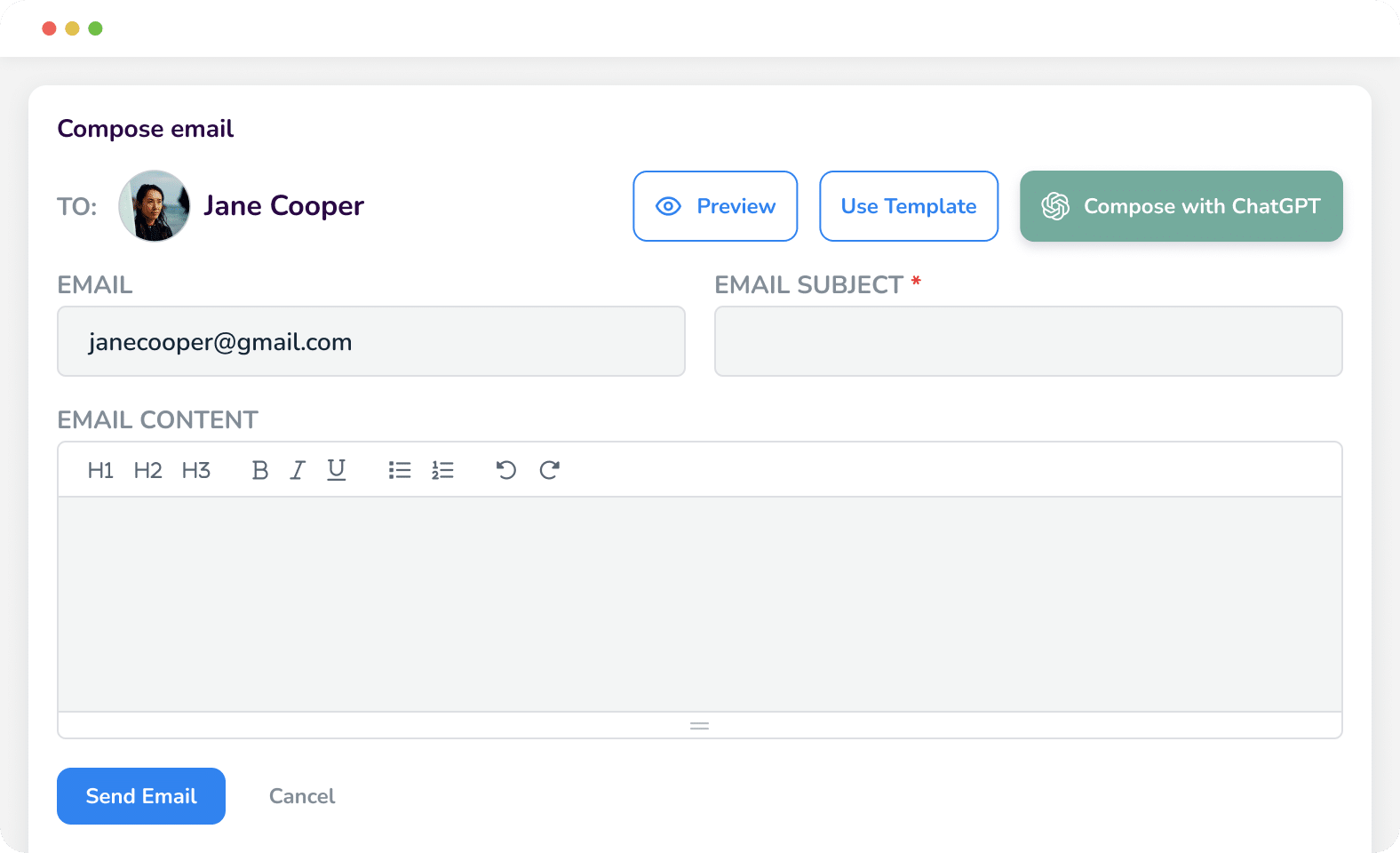The height and width of the screenshot is (853, 1400).
Task: Insert a numbered list
Action: pyautogui.click(x=442, y=470)
